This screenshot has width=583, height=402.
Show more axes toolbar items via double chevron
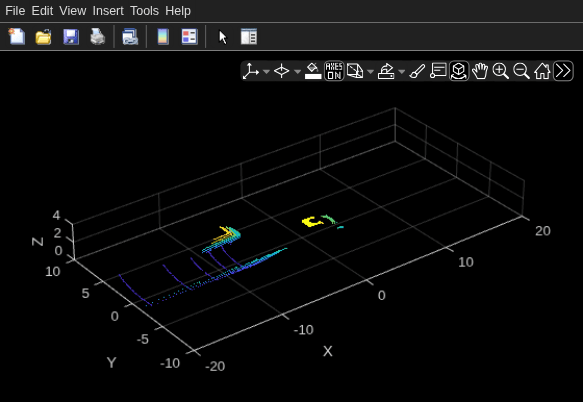click(x=563, y=71)
